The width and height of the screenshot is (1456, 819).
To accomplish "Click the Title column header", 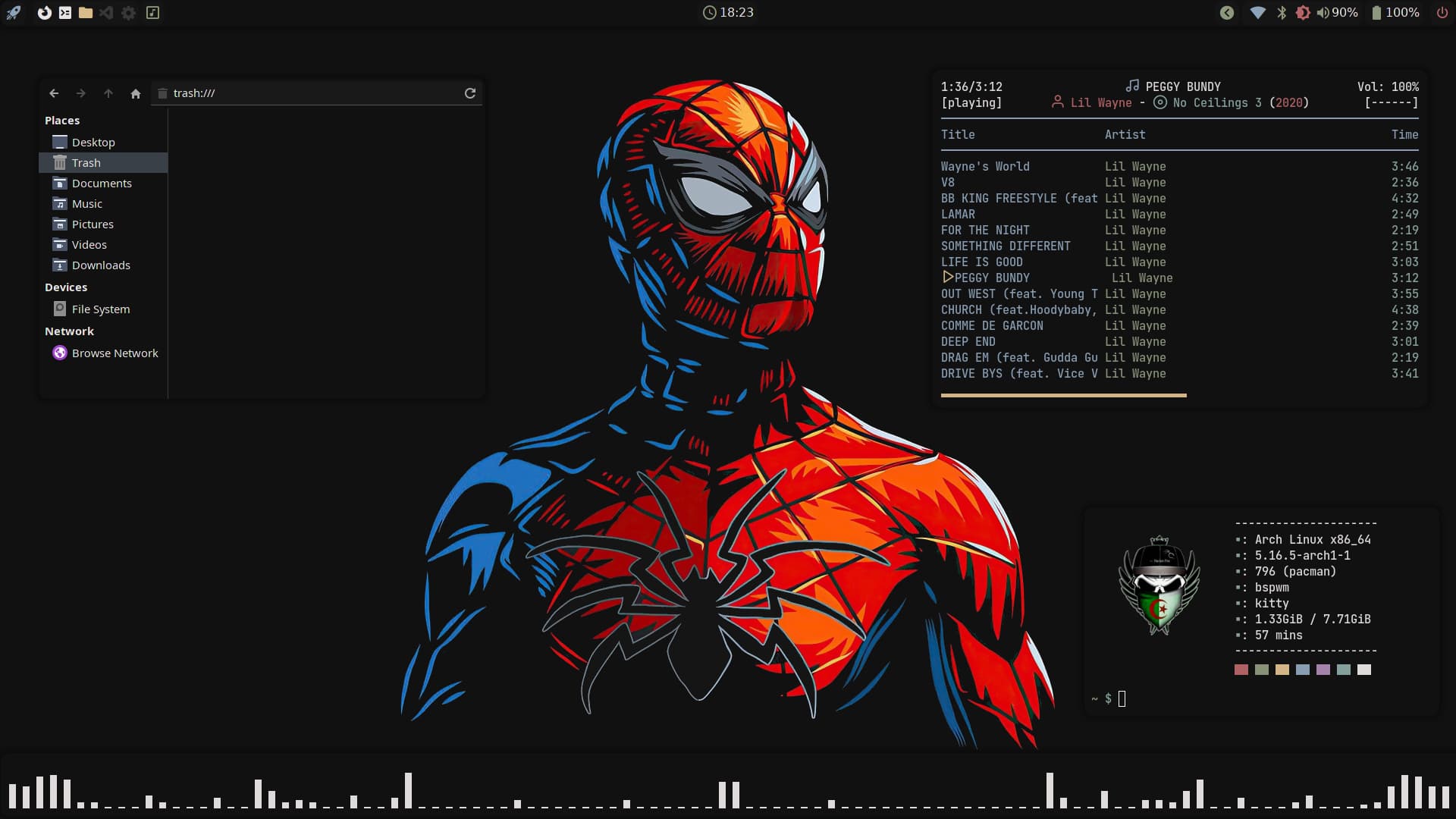I will pos(958,135).
